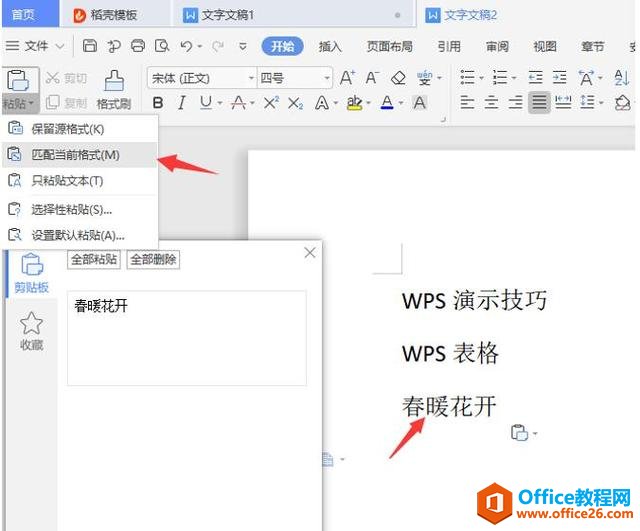640x531 pixels.
Task: Expand the line spacing dropdown arrow
Action: pos(601,102)
